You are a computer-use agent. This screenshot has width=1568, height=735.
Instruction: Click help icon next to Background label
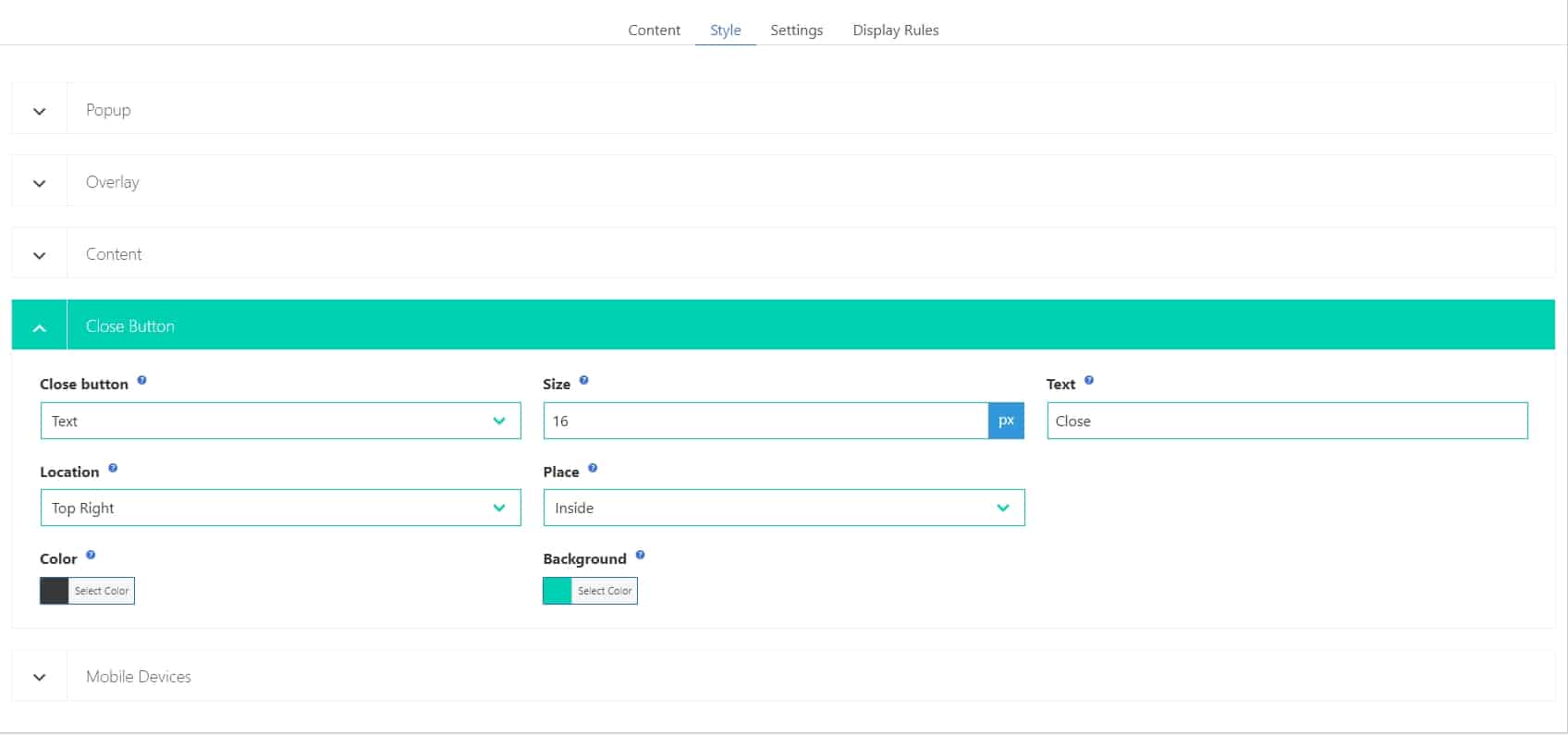click(640, 555)
